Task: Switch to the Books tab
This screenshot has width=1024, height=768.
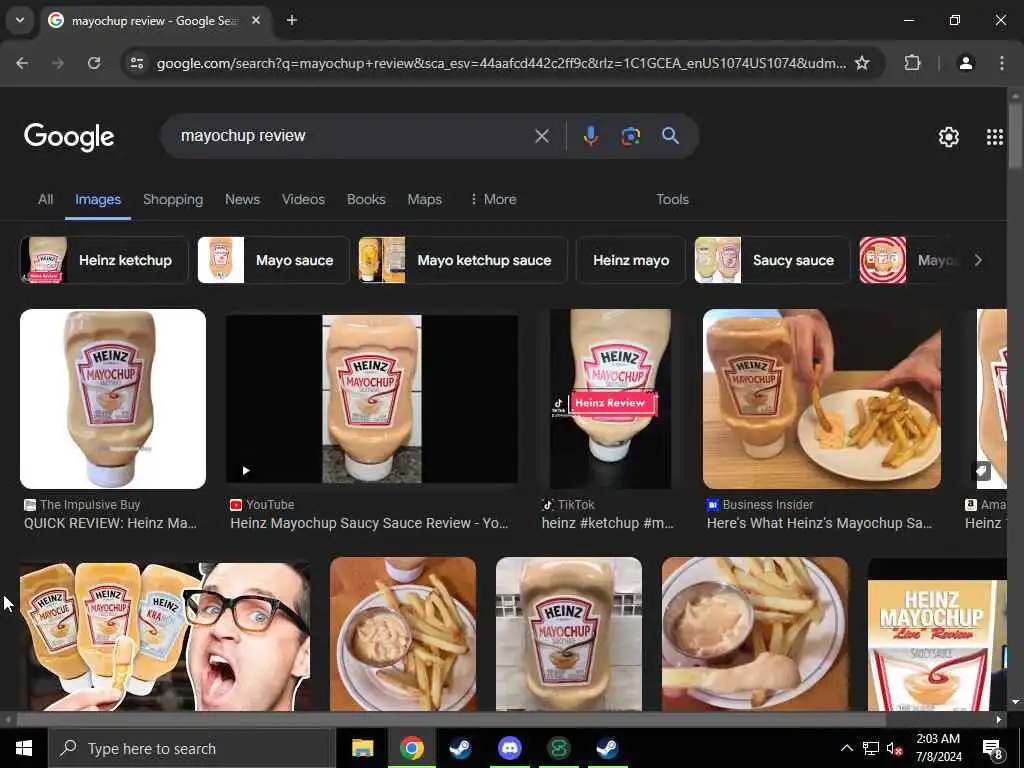Action: (x=366, y=199)
